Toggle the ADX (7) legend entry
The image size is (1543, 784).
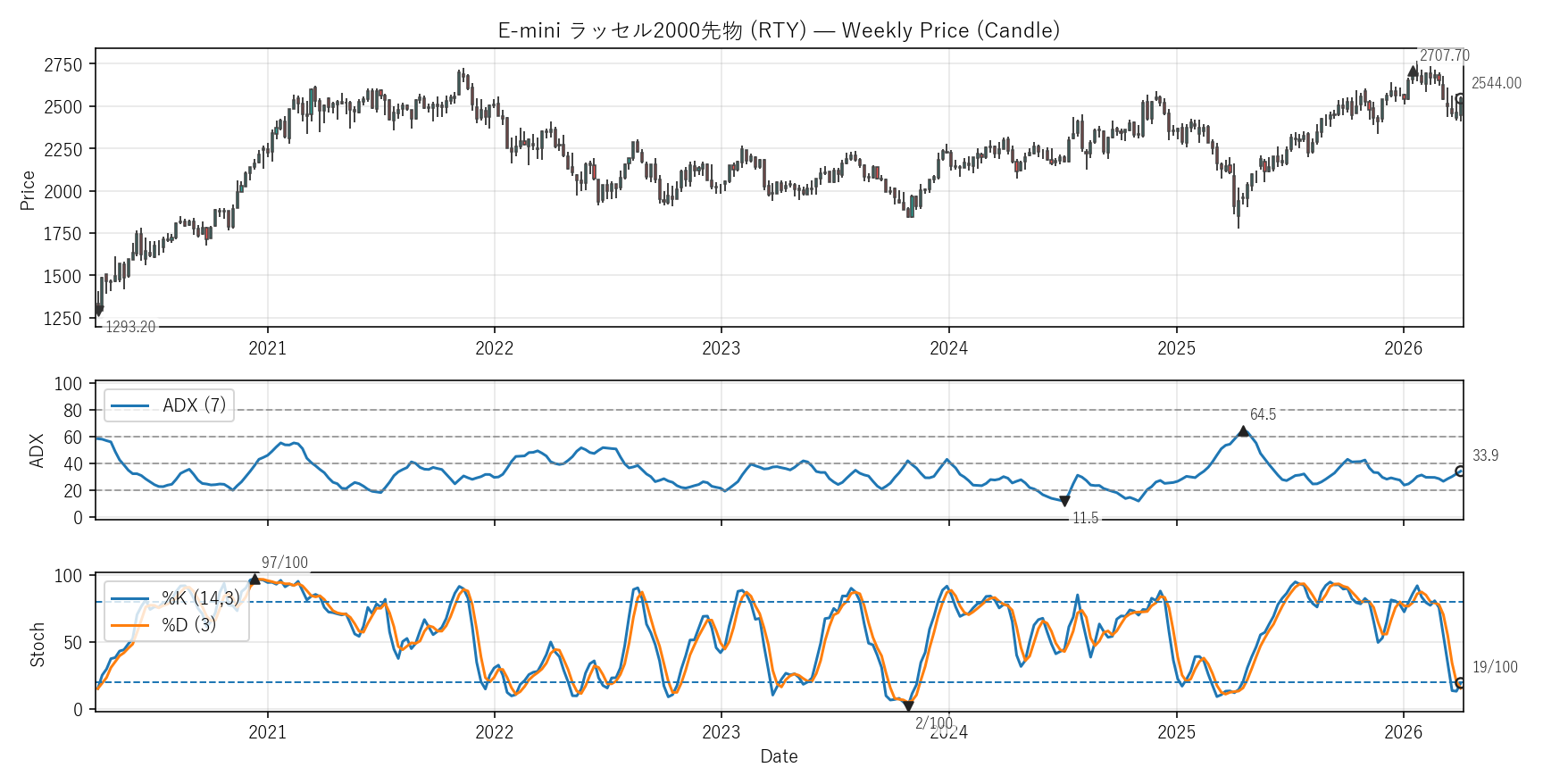point(194,405)
